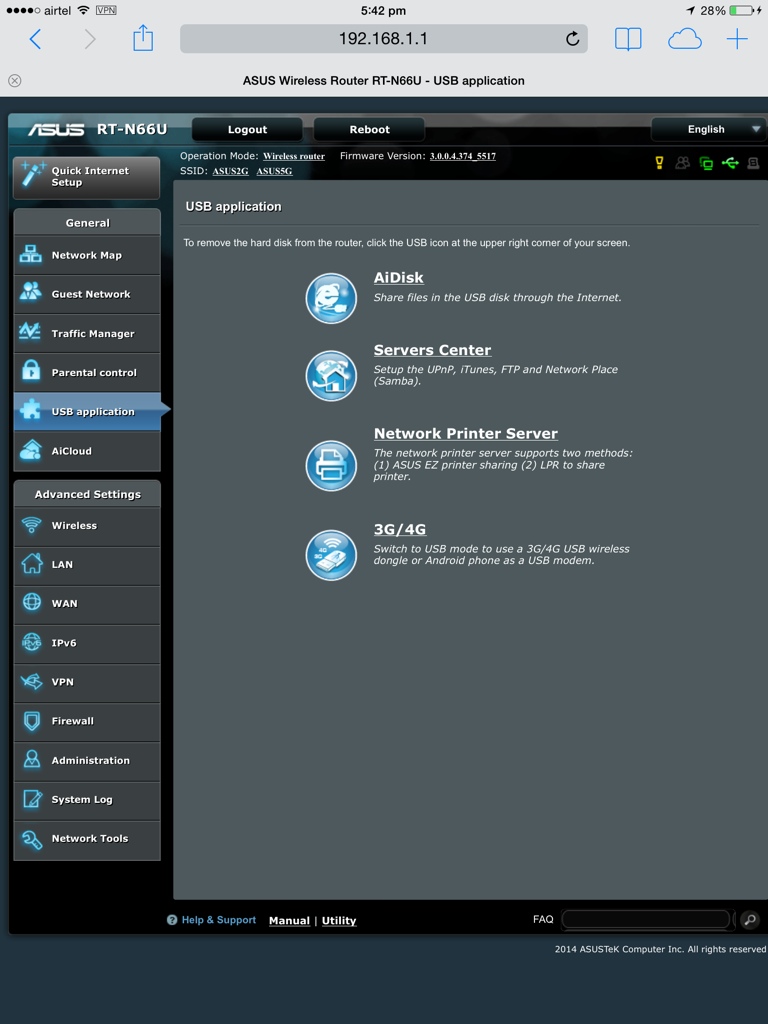Viewport: 768px width, 1024px height.
Task: Click the yellow light bulb status icon
Action: [x=660, y=163]
